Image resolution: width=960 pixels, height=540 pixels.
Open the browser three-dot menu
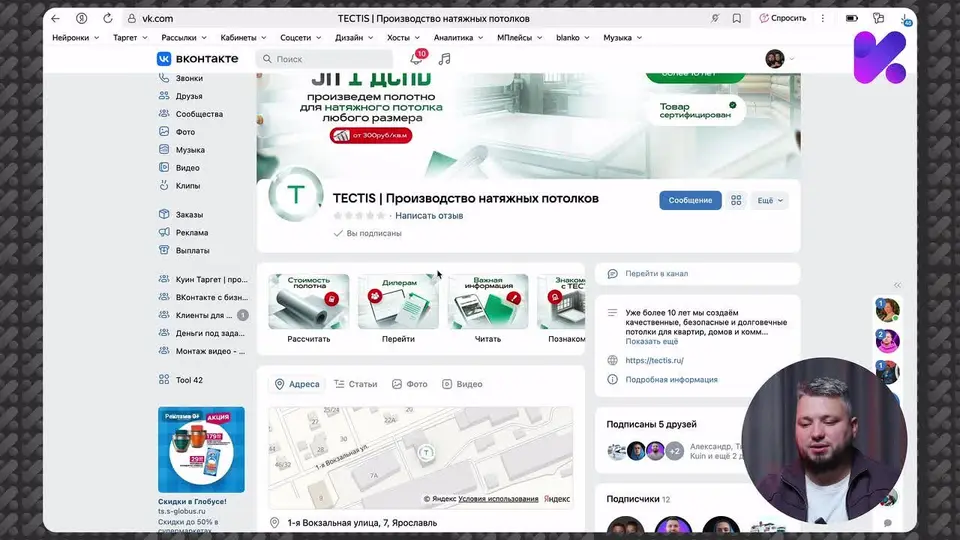(x=823, y=18)
